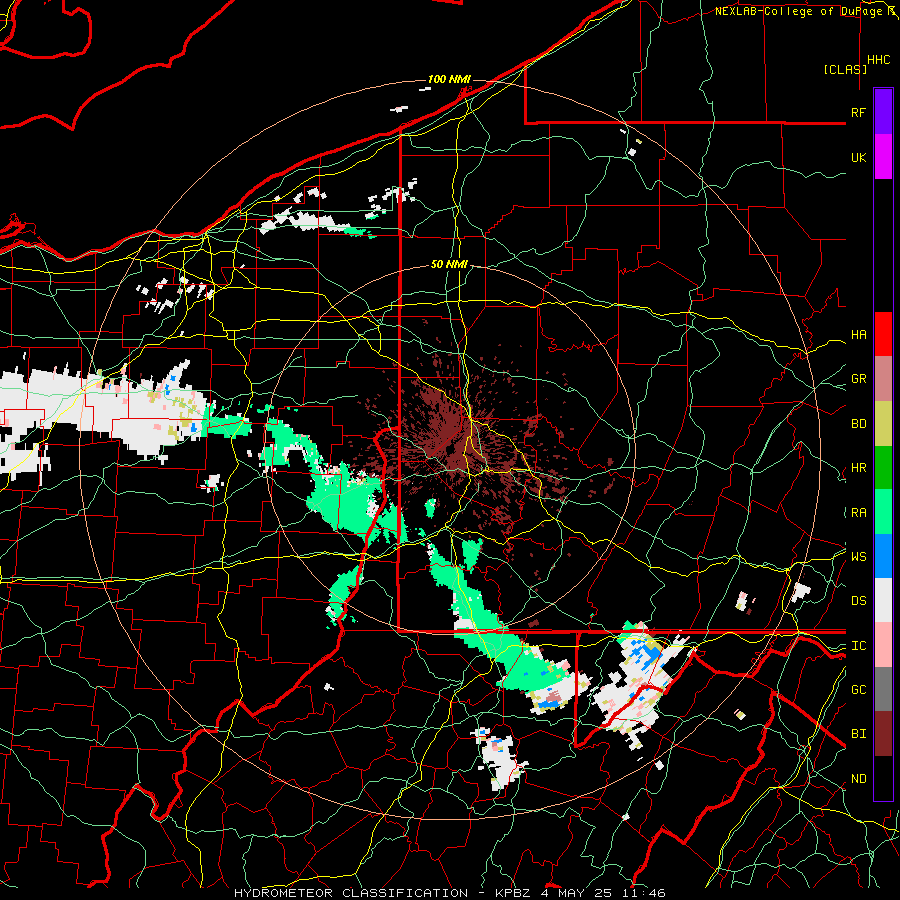Click the HA red legend swatch
Image resolution: width=900 pixels, height=900 pixels.
pos(883,334)
